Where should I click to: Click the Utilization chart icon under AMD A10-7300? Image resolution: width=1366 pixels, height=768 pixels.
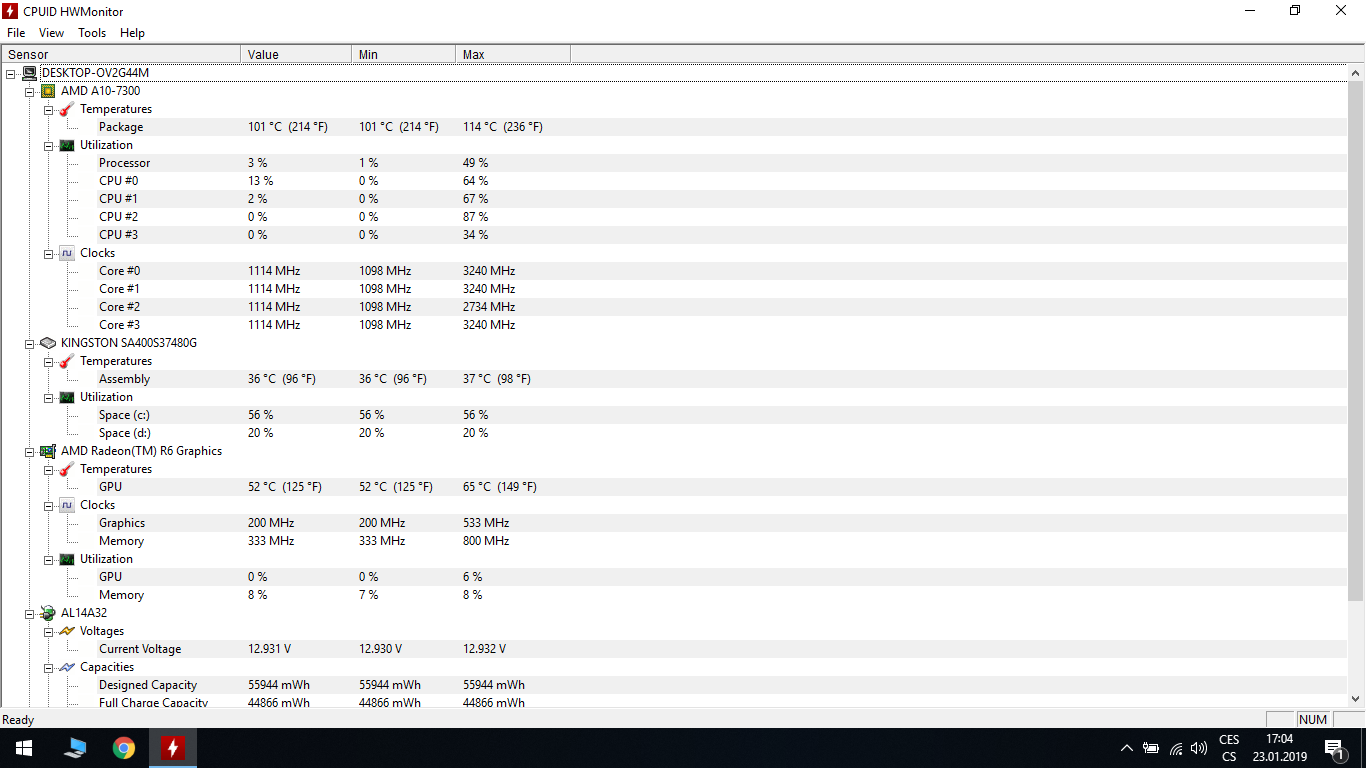[x=67, y=145]
